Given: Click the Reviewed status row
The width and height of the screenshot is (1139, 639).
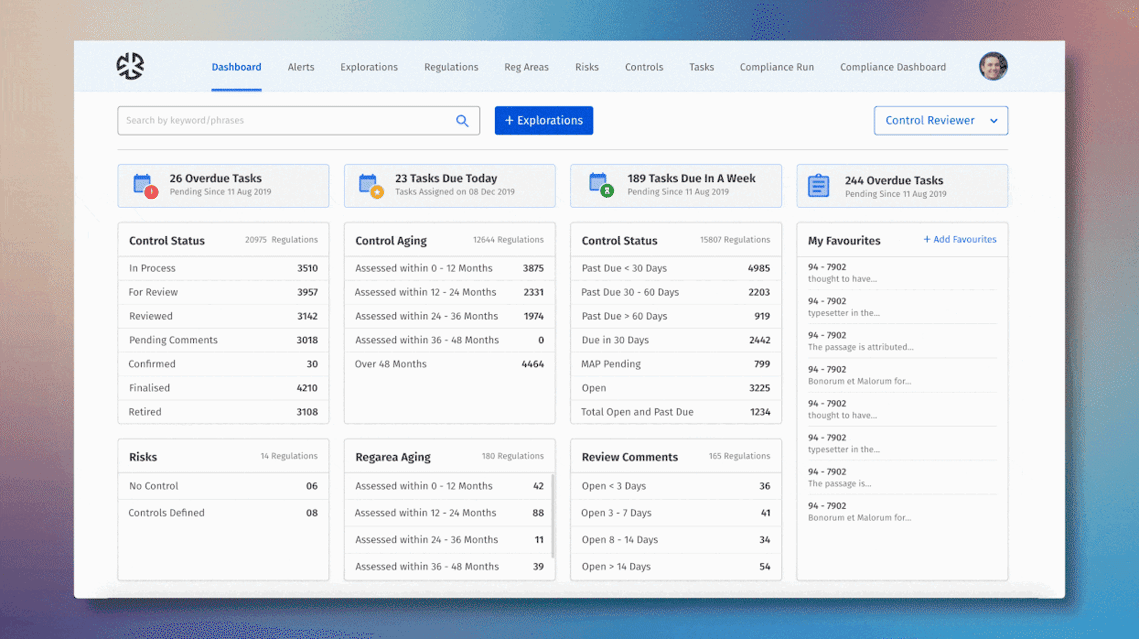Looking at the screenshot, I should [223, 316].
